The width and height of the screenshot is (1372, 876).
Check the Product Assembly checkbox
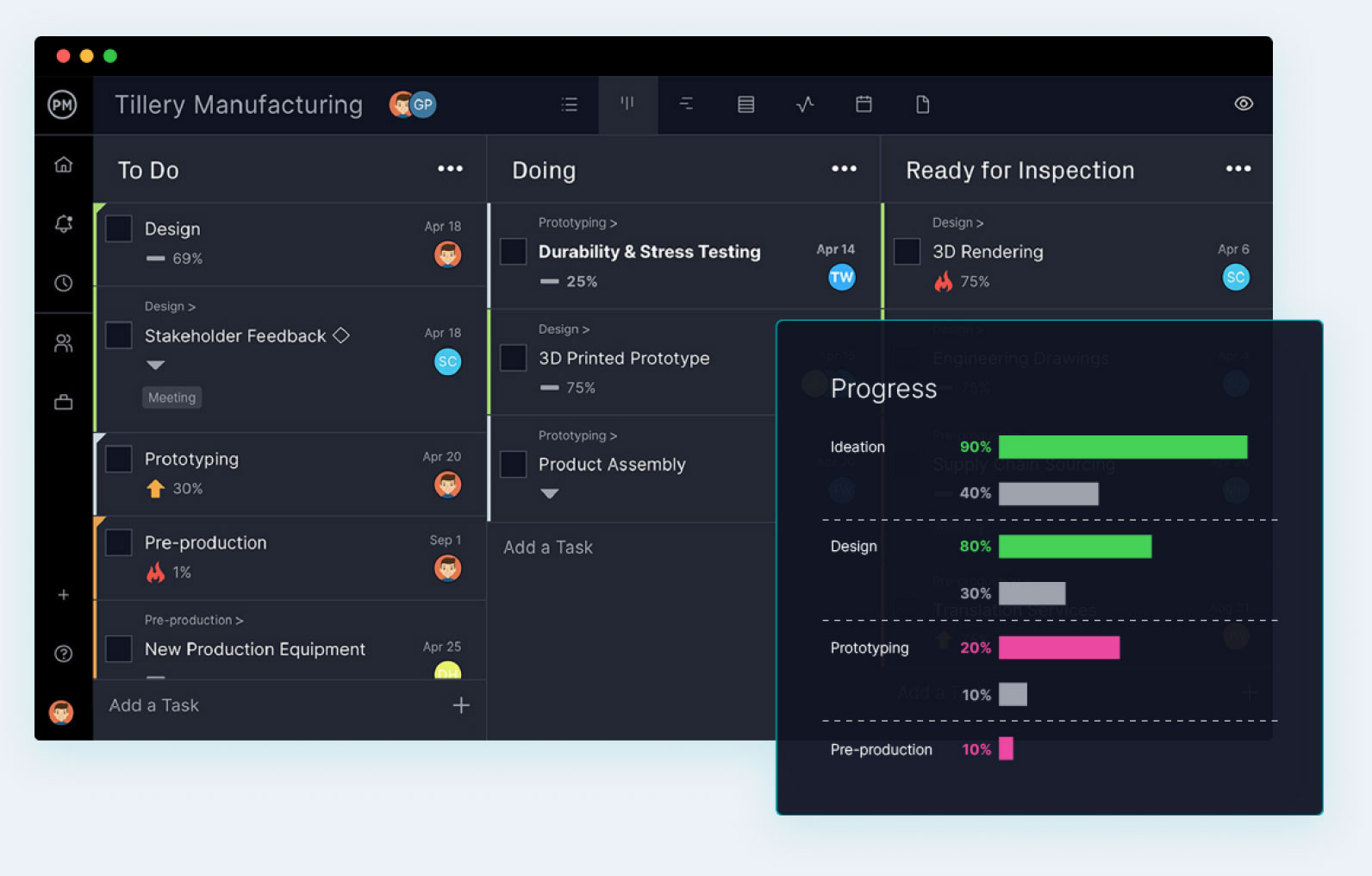coord(513,464)
